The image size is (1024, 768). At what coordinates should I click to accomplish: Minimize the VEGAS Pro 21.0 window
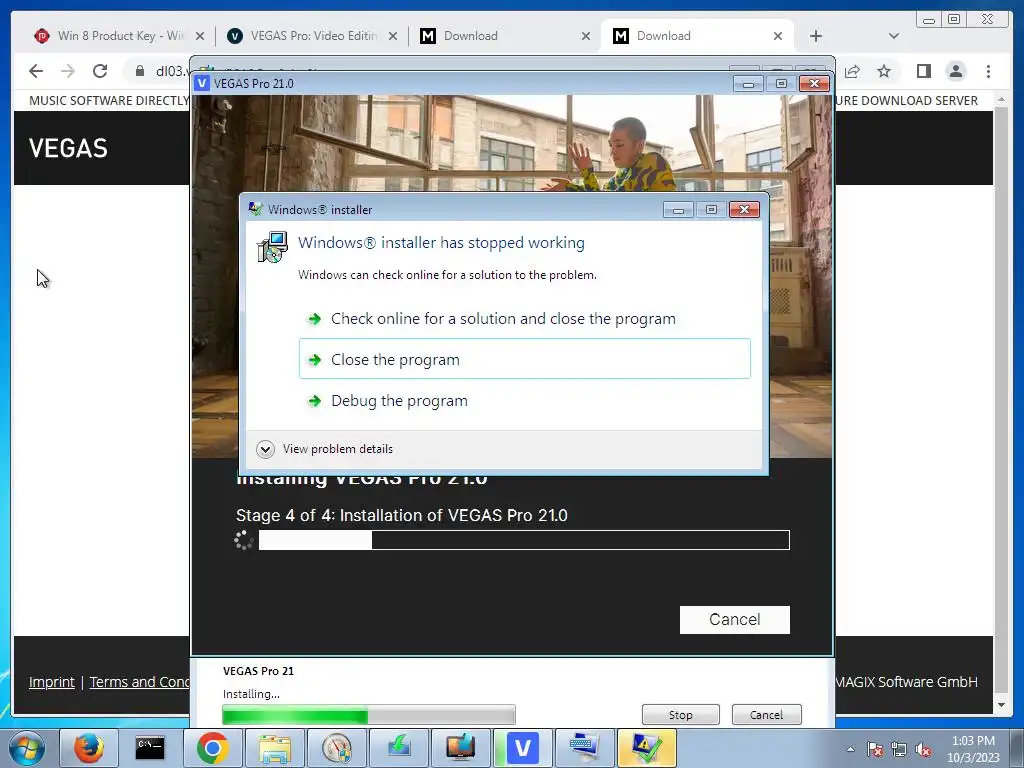[748, 84]
